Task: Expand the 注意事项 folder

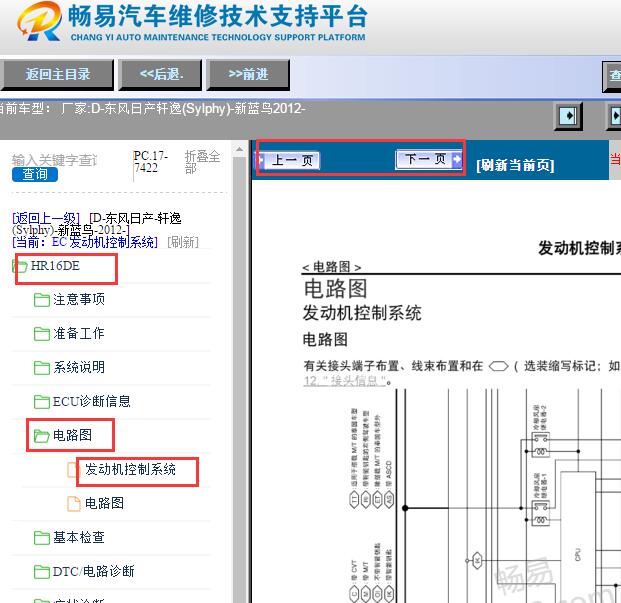Action: [79, 299]
